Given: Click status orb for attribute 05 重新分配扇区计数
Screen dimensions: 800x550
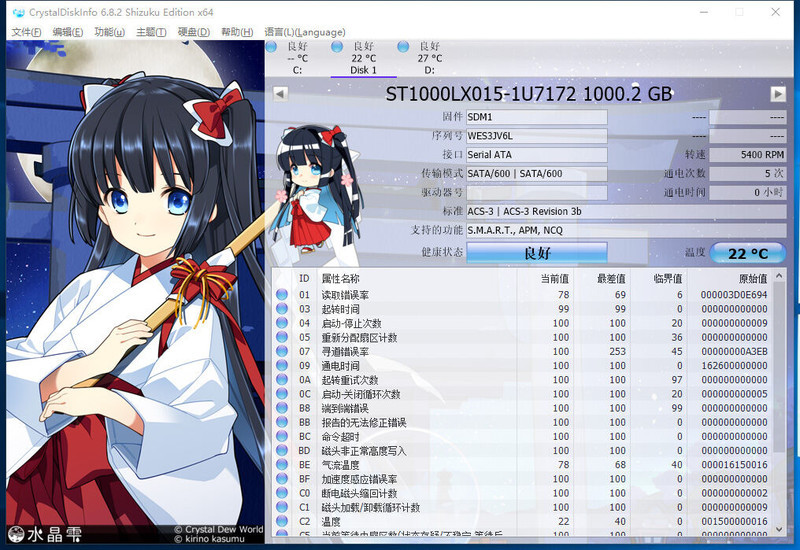Looking at the screenshot, I should pyautogui.click(x=282, y=338).
